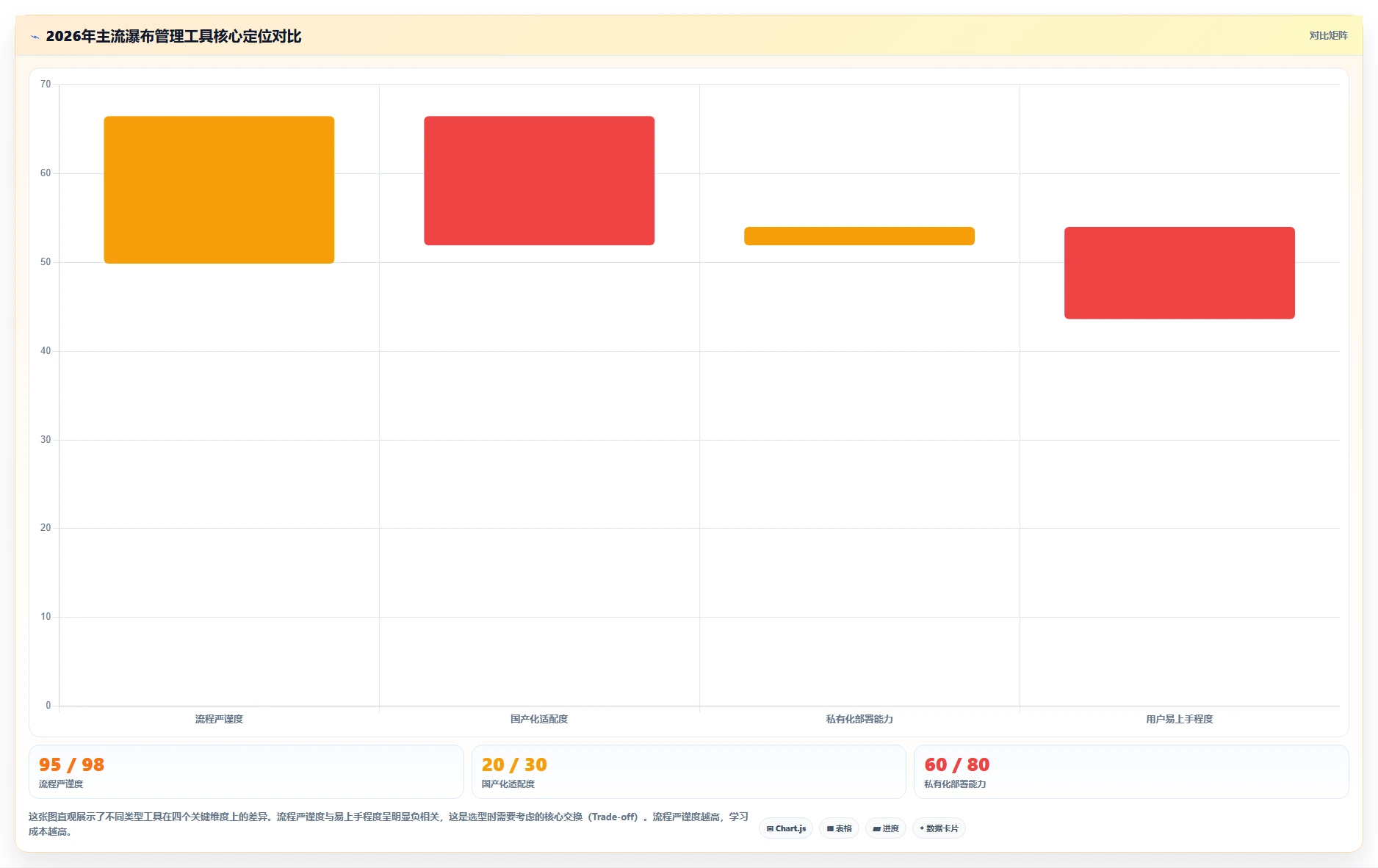Click the 对比矩阵 label in header

1328,35
